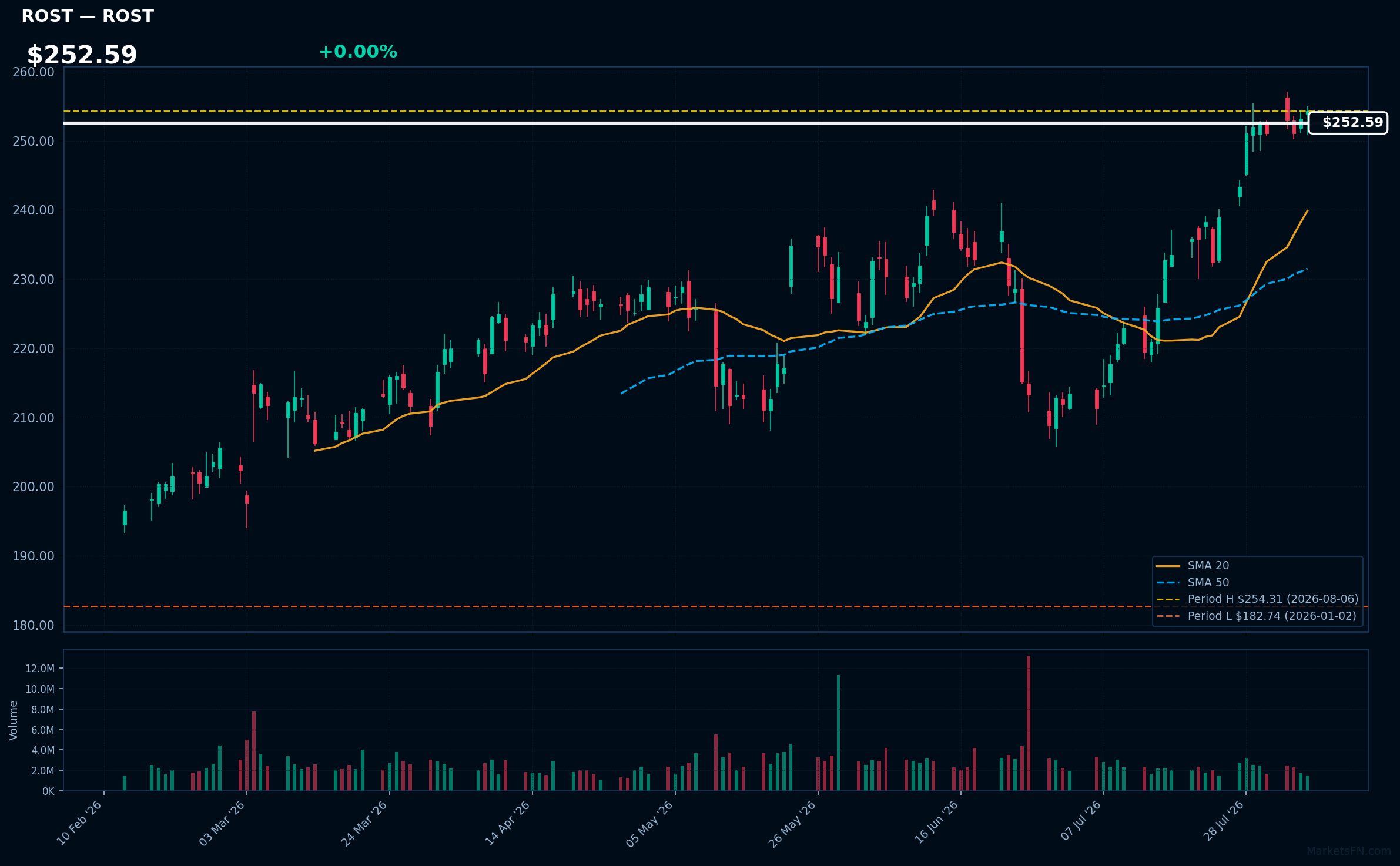Screen dimensions: 1400x866
Task: Click the 05 May '26 date label
Action: (649, 824)
